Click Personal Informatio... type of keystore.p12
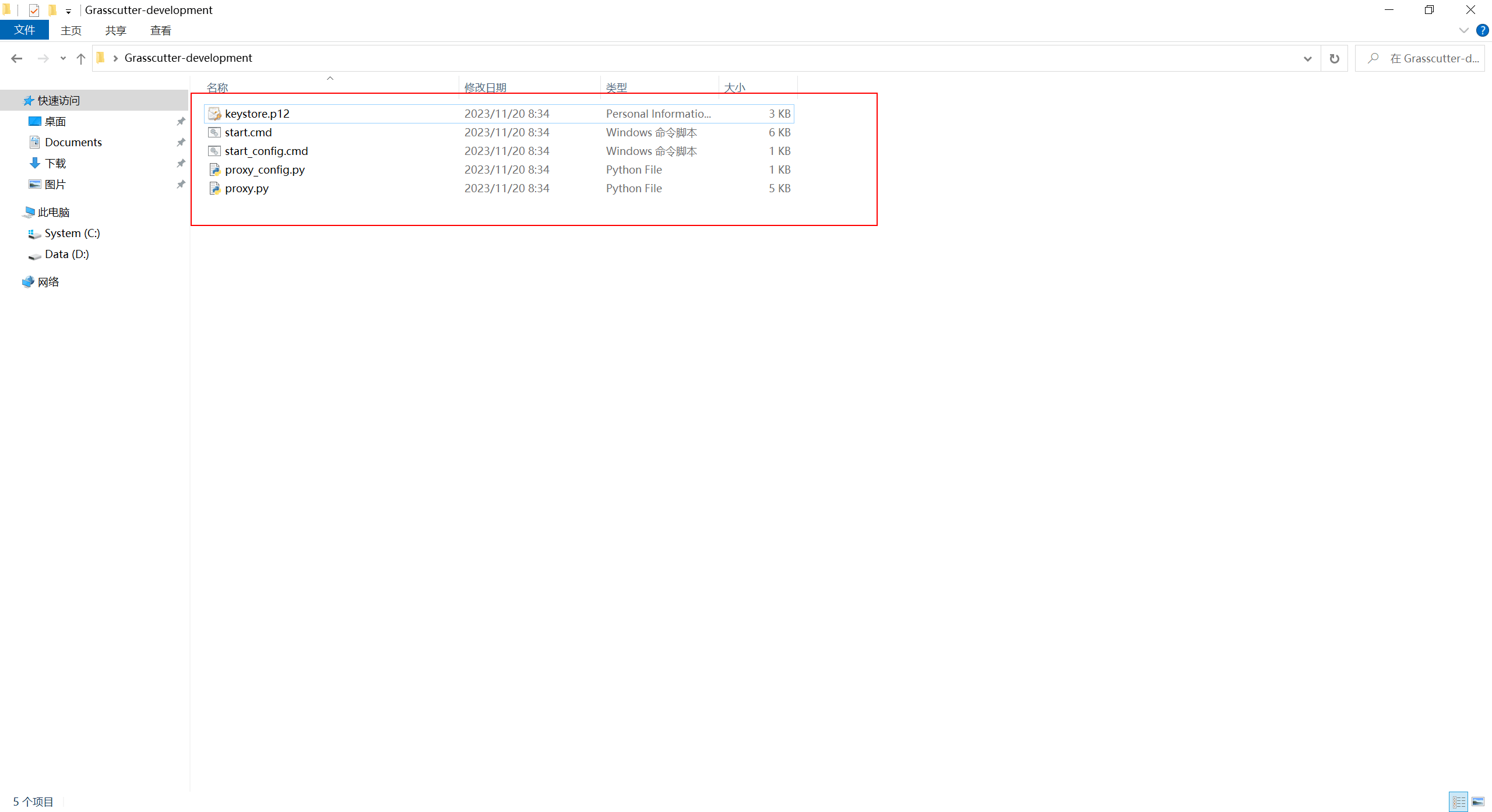The width and height of the screenshot is (1492, 812). (658, 114)
